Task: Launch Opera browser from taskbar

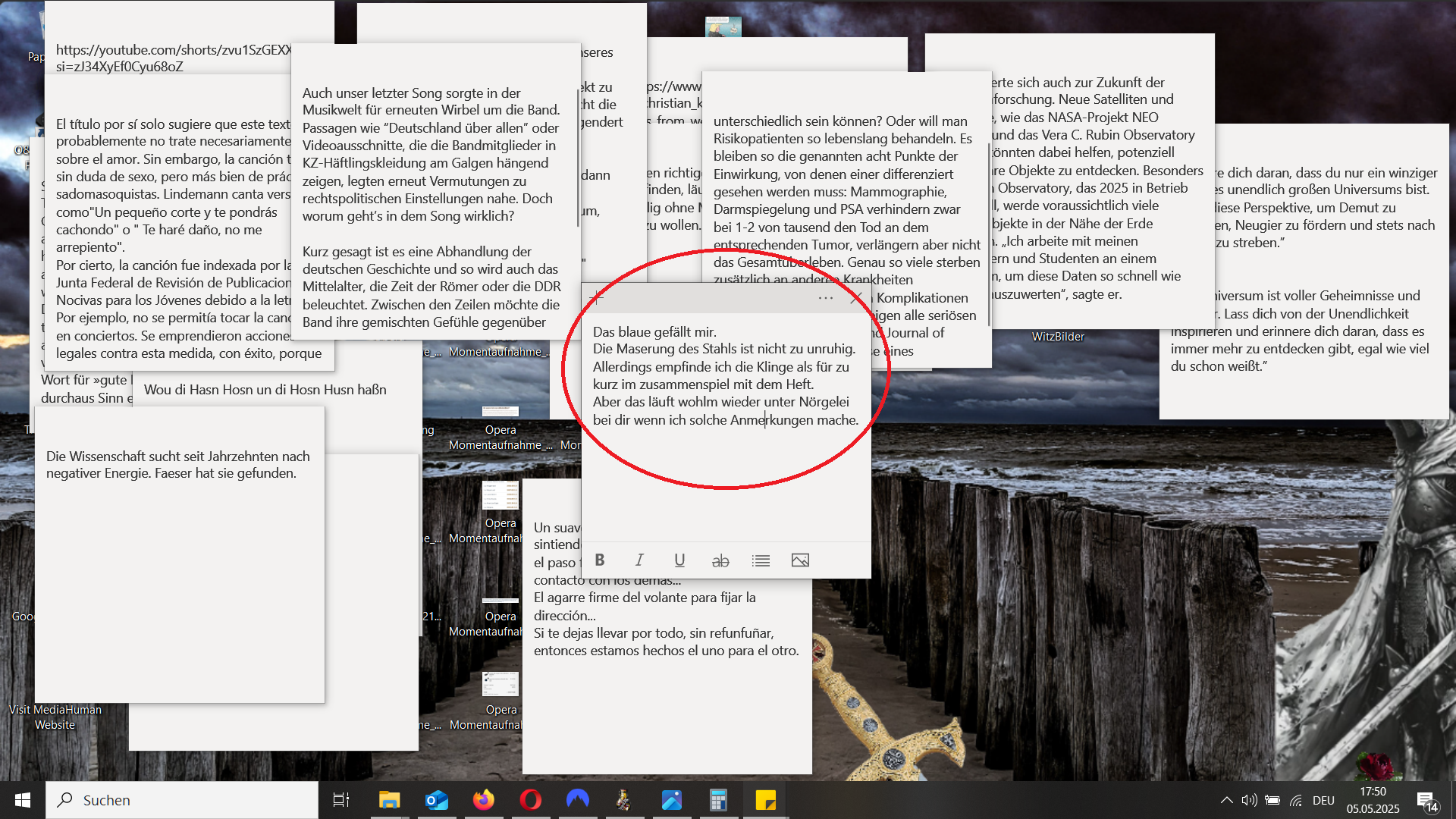Action: tap(531, 800)
